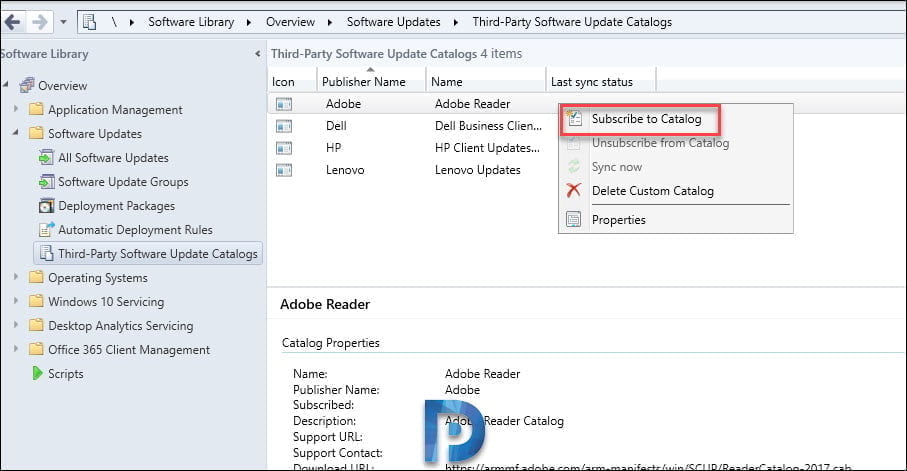
Task: Sort by the Icon column header
Action: click(x=292, y=82)
